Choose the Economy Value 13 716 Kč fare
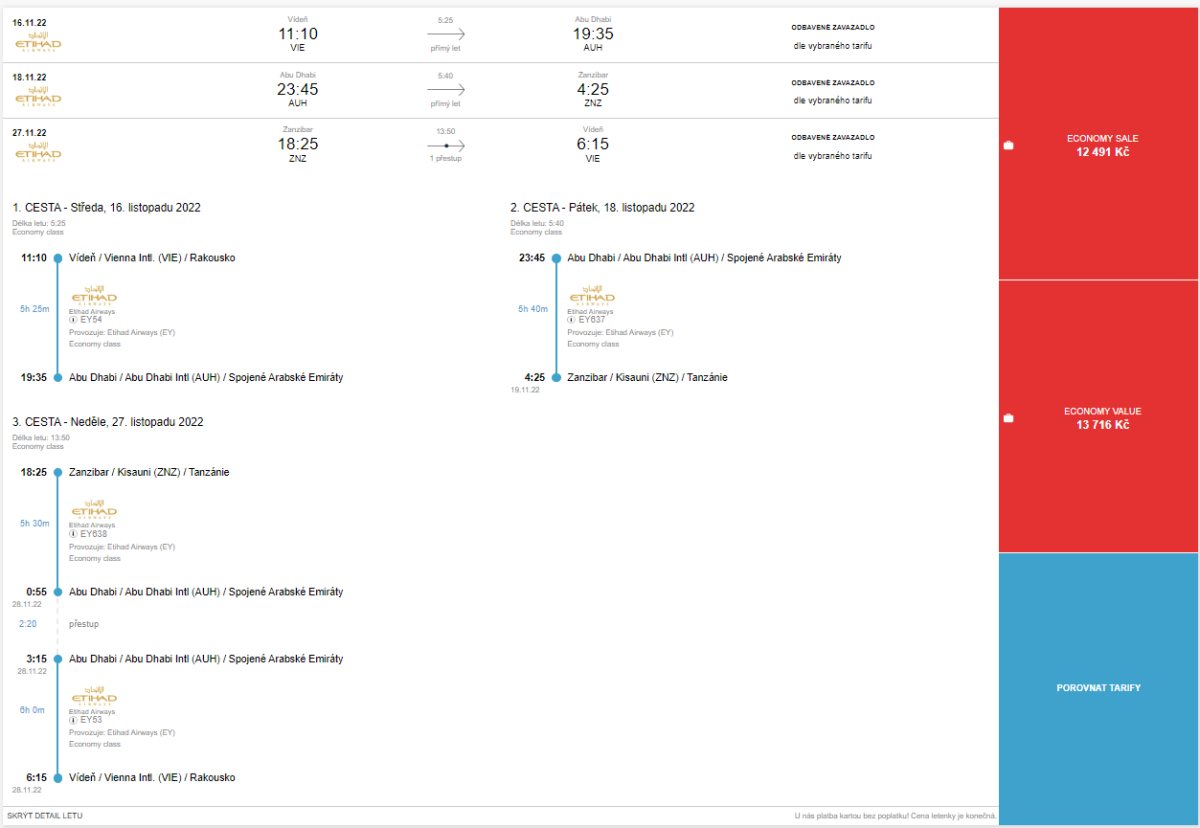This screenshot has width=1200, height=828. point(1101,418)
